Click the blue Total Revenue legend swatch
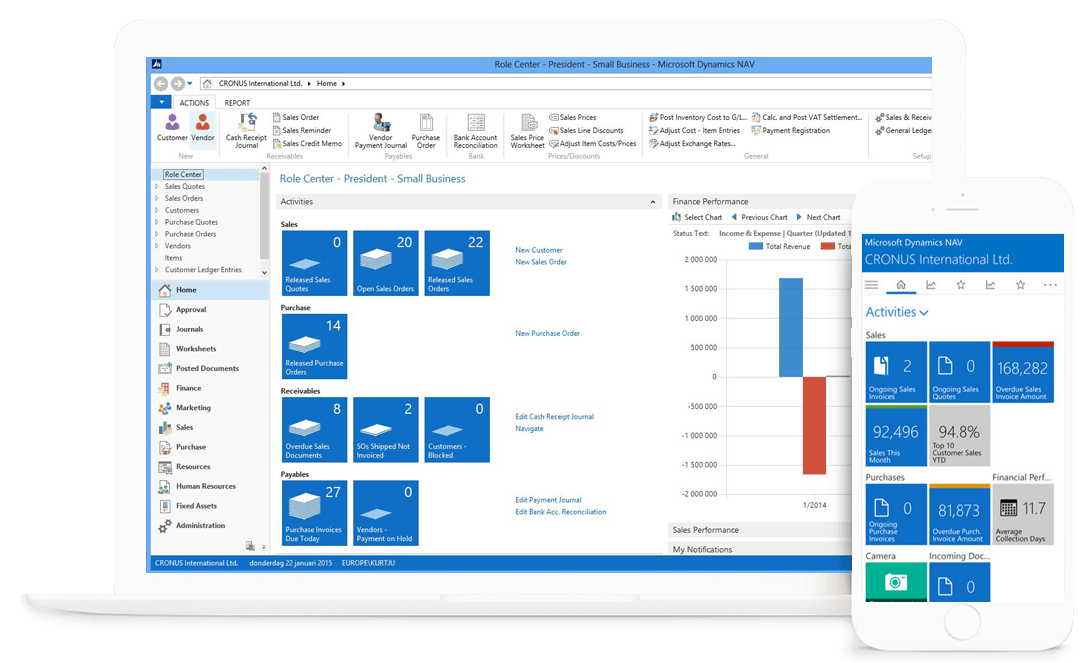Viewport: 1090px width, 663px height. (755, 247)
